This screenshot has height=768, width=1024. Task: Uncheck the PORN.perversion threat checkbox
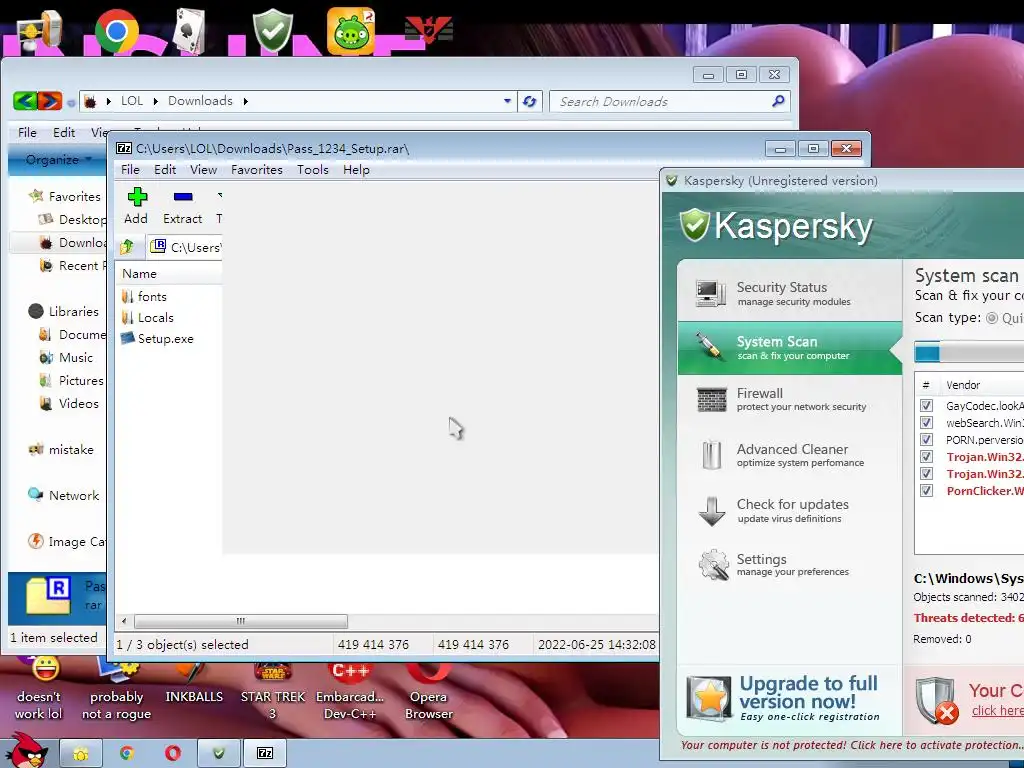(926, 440)
